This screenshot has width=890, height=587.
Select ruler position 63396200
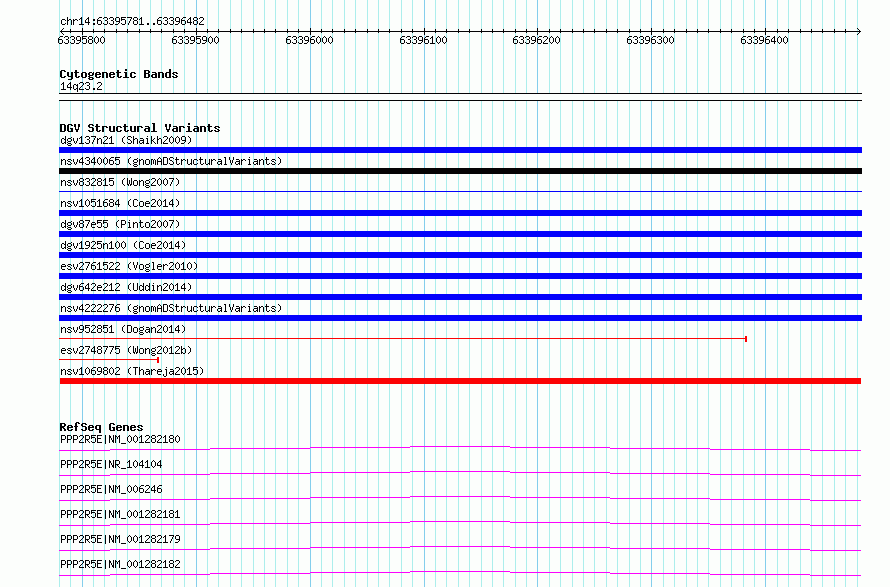[x=536, y=40]
